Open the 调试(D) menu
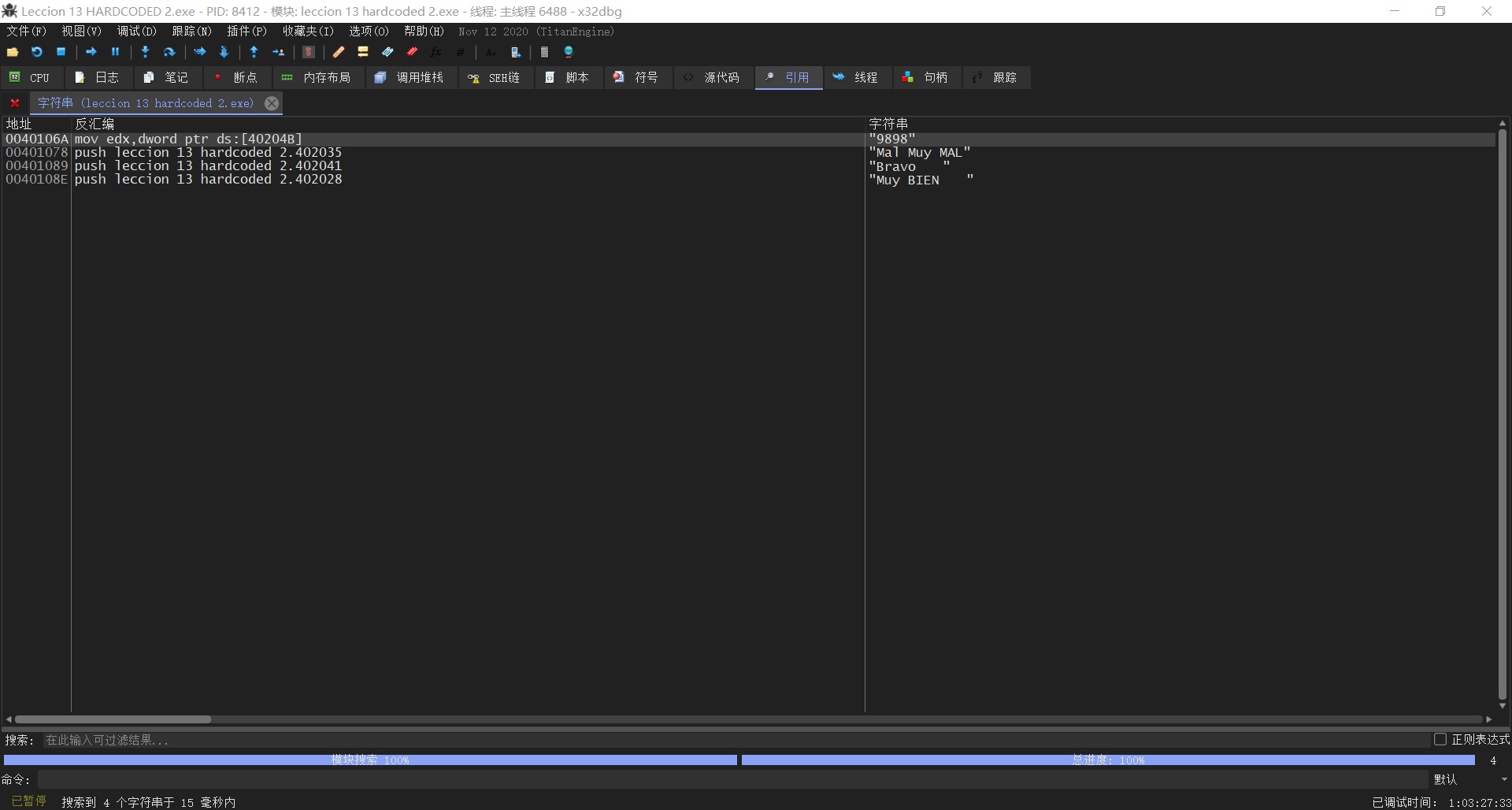This screenshot has width=1512, height=810. pos(136,32)
